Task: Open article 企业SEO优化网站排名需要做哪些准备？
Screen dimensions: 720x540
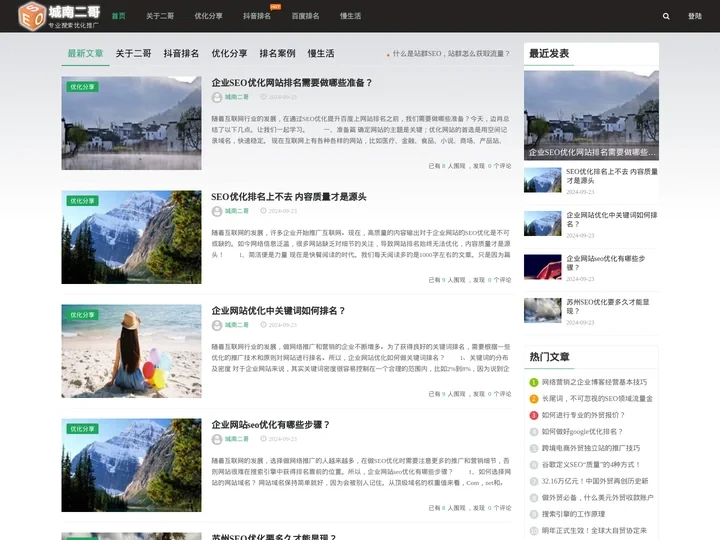Action: pyautogui.click(x=292, y=83)
